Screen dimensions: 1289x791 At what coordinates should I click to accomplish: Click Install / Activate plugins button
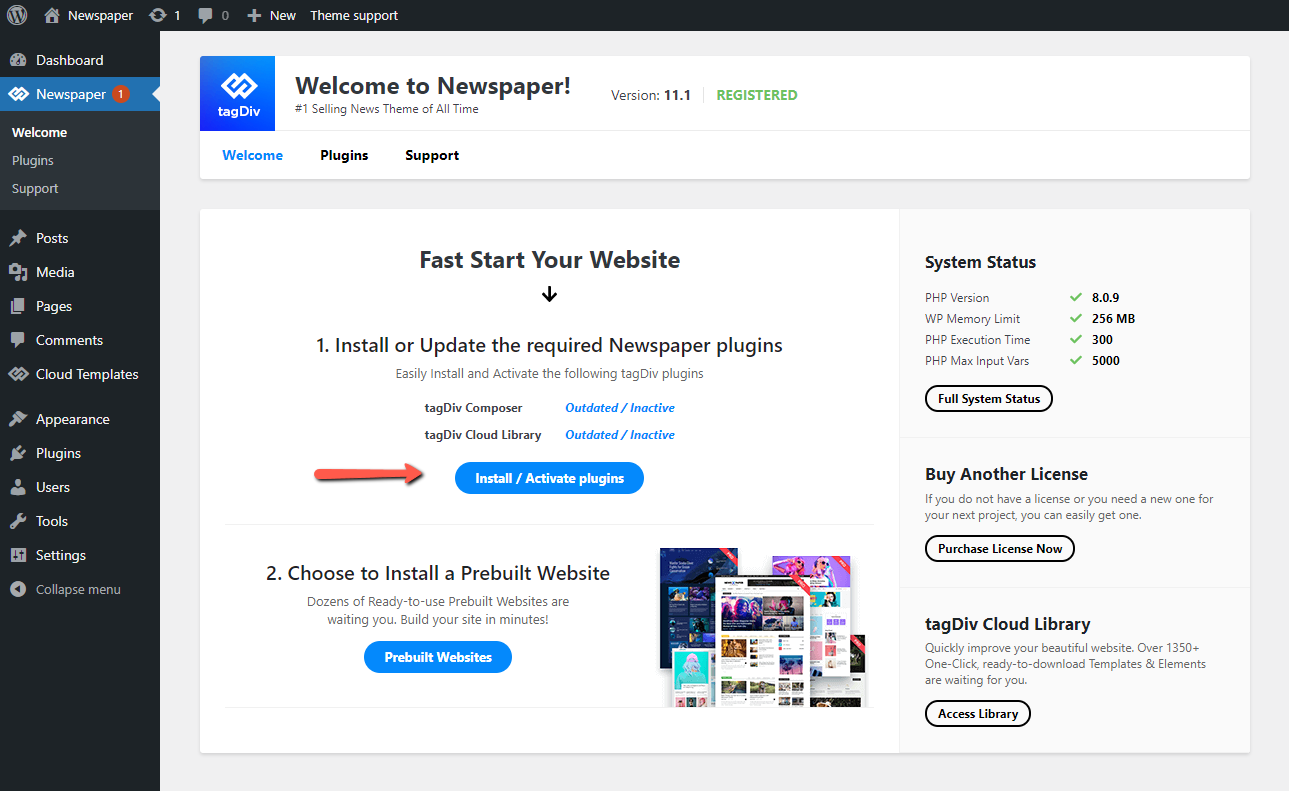549,478
